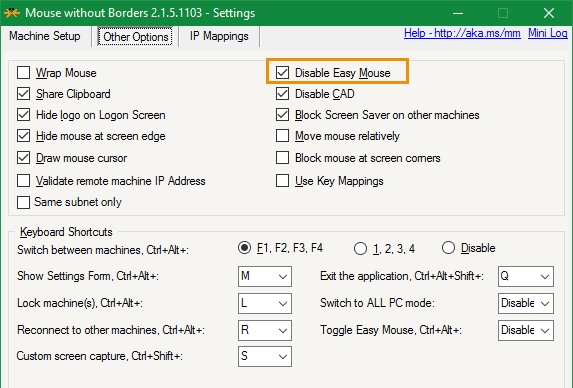Enable Move mouse relatively
Viewport: 573px width, 388px height.
point(282,136)
